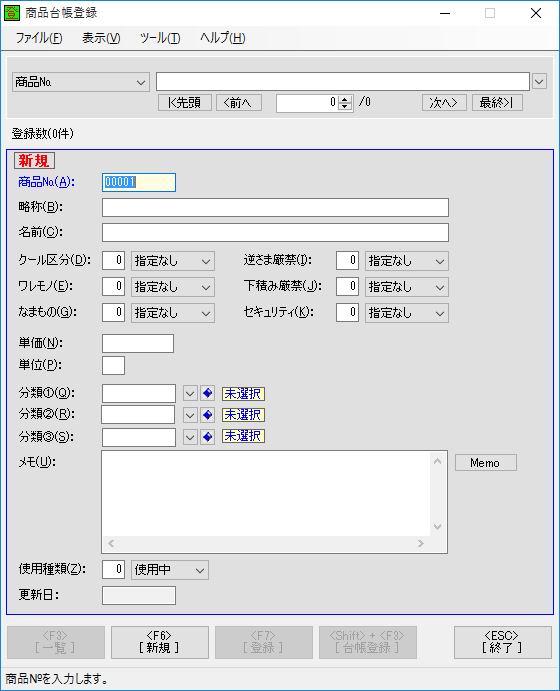Open the ツール(T) menu
The width and height of the screenshot is (560, 691).
click(x=160, y=38)
